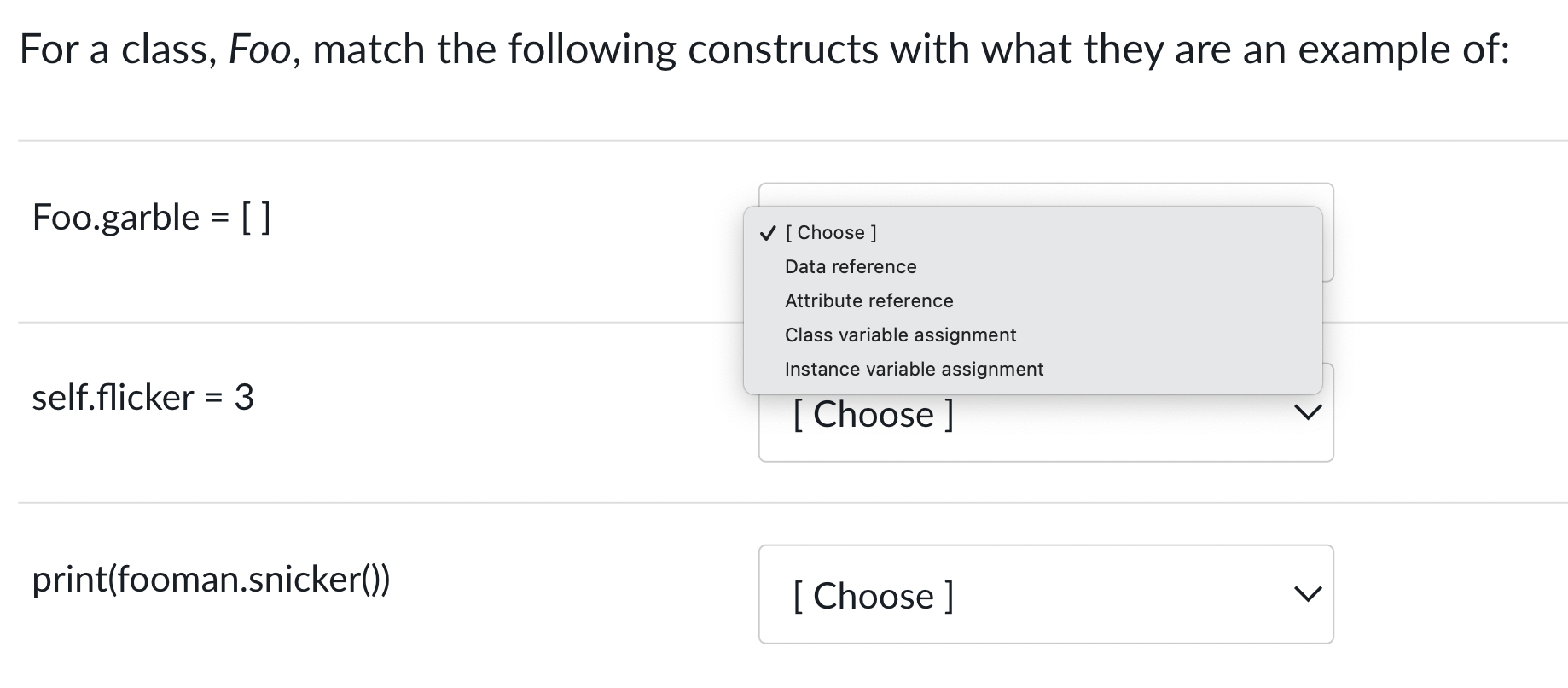This screenshot has height=688, width=1568.
Task: Click the [ Choose ] placeholder for snicker row
Action: tap(873, 596)
